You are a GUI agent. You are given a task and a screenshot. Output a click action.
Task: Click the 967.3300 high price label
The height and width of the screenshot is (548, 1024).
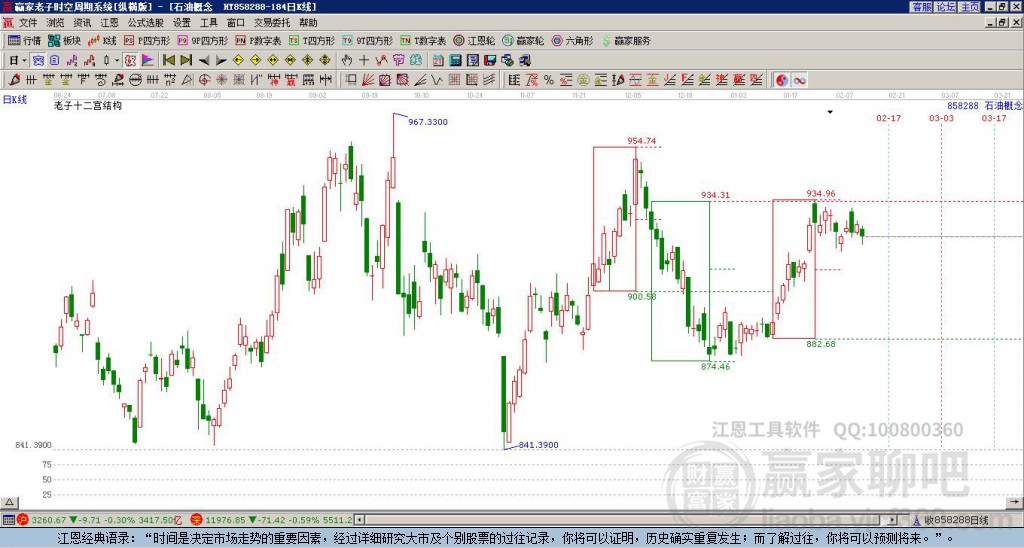[x=428, y=121]
